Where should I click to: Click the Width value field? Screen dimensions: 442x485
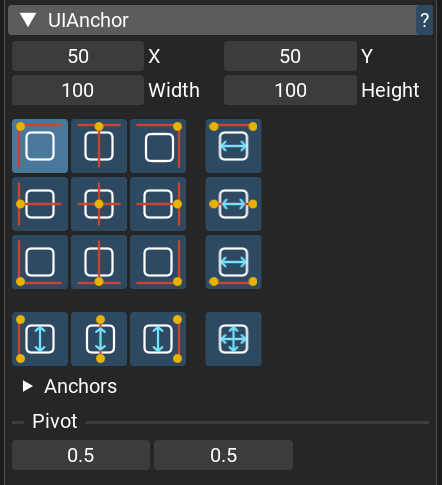pos(78,90)
